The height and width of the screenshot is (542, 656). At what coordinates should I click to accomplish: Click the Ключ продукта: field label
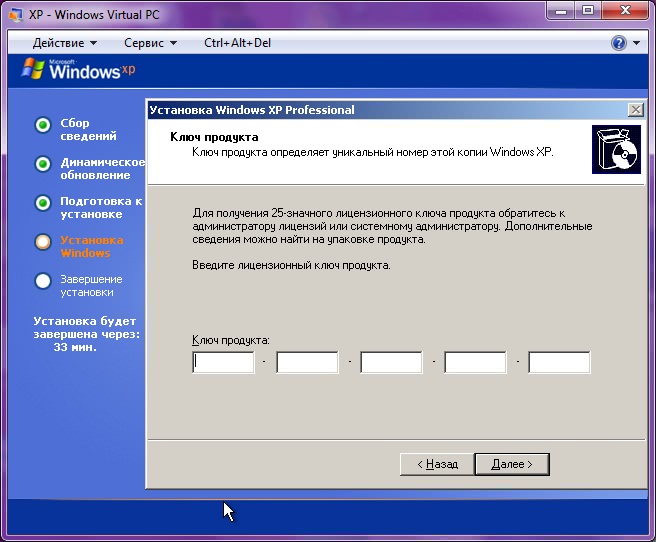231,340
